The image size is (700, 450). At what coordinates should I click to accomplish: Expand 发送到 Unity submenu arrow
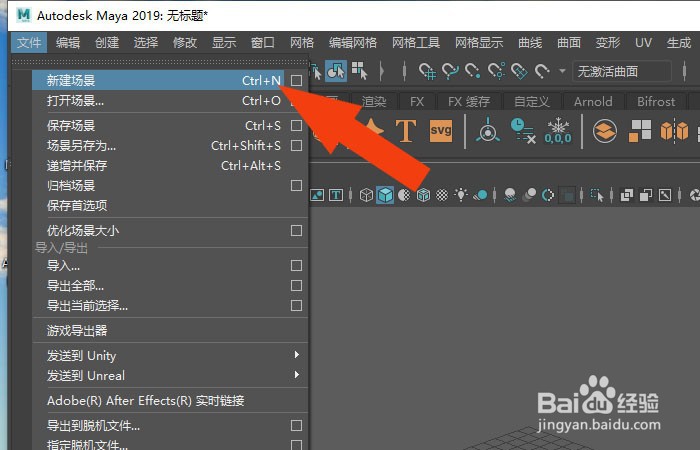[x=296, y=355]
